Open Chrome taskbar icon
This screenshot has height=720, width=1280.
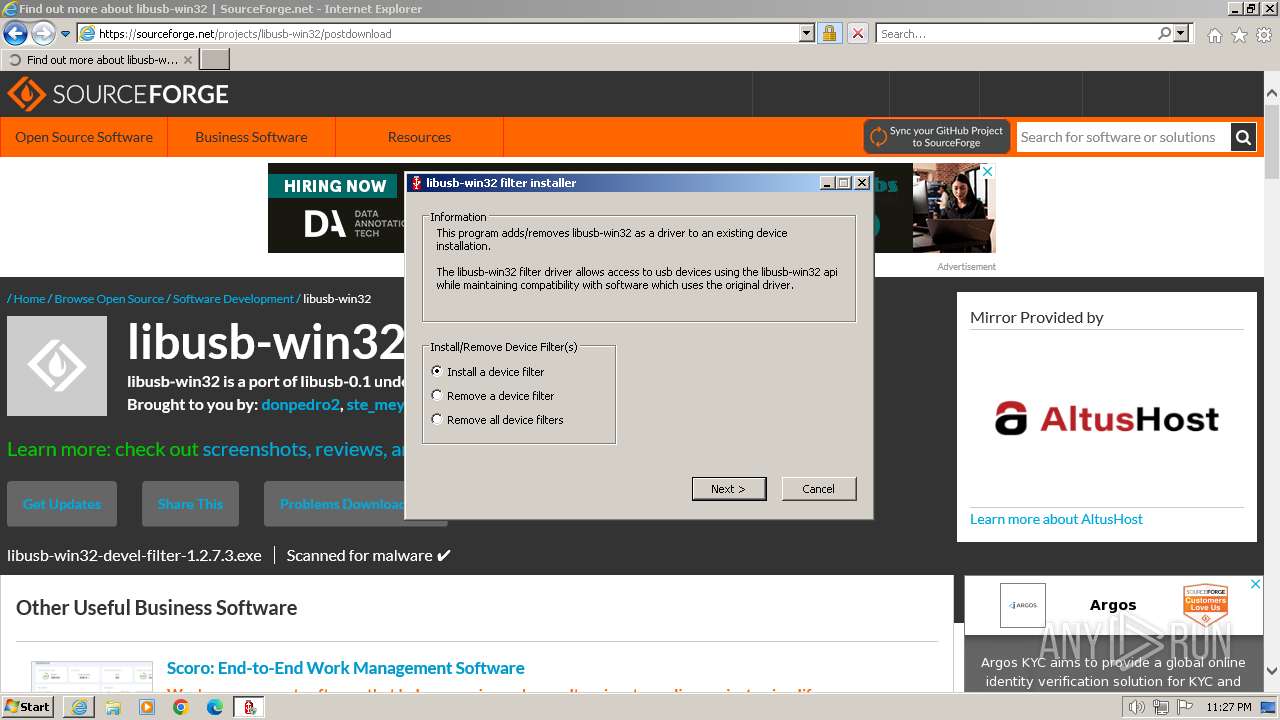click(x=181, y=707)
